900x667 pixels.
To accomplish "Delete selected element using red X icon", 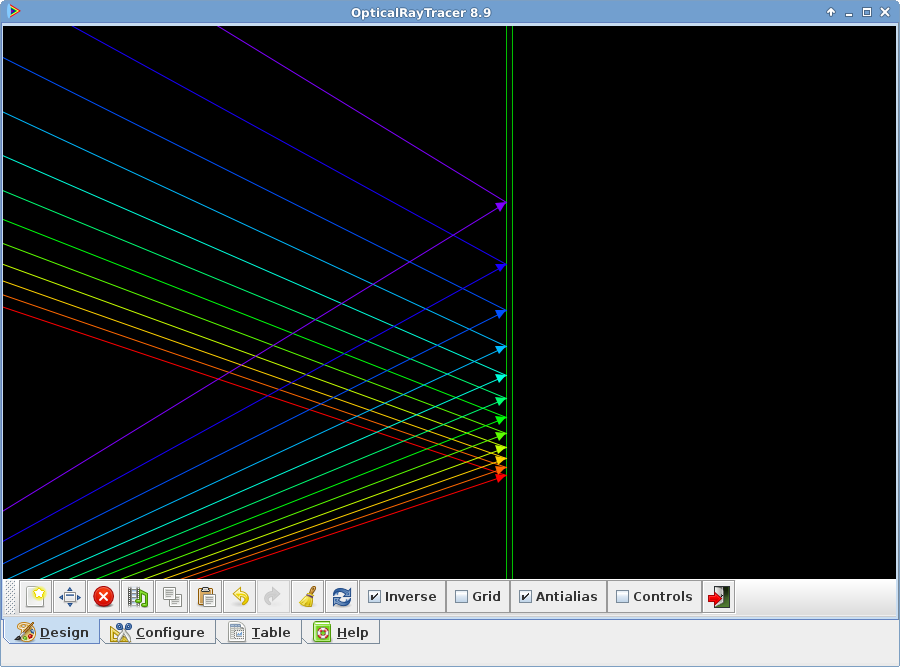I will click(103, 596).
